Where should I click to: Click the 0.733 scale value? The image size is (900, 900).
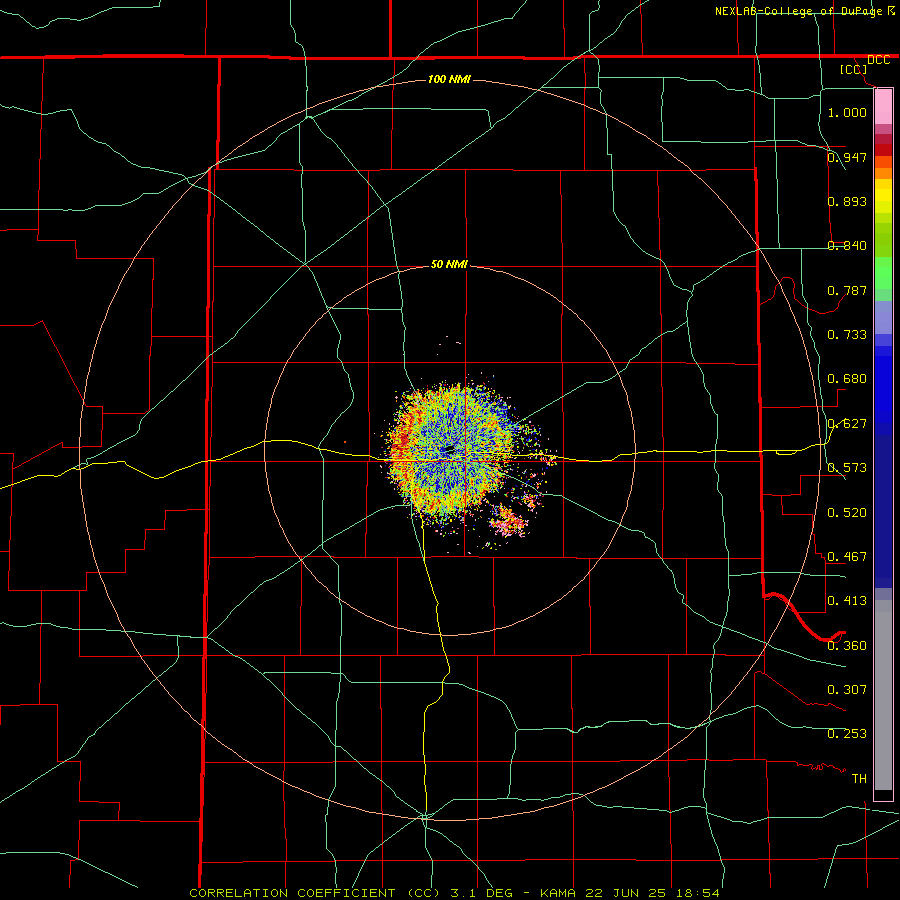pyautogui.click(x=847, y=335)
